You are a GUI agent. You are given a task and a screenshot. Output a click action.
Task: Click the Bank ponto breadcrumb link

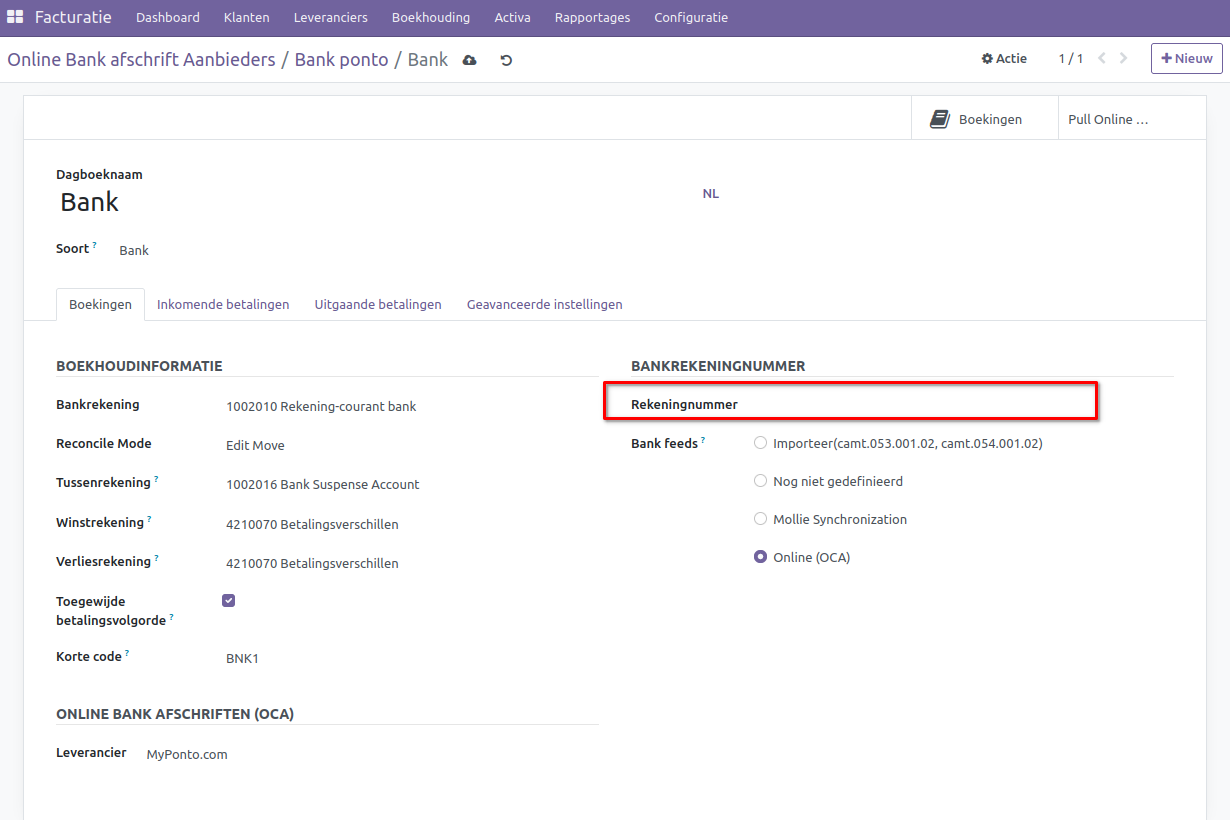point(341,60)
